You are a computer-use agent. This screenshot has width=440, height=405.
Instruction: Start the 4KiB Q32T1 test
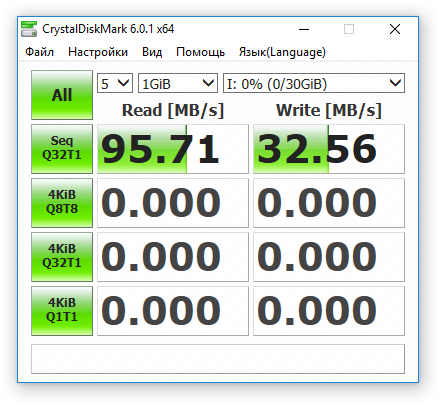(x=62, y=257)
